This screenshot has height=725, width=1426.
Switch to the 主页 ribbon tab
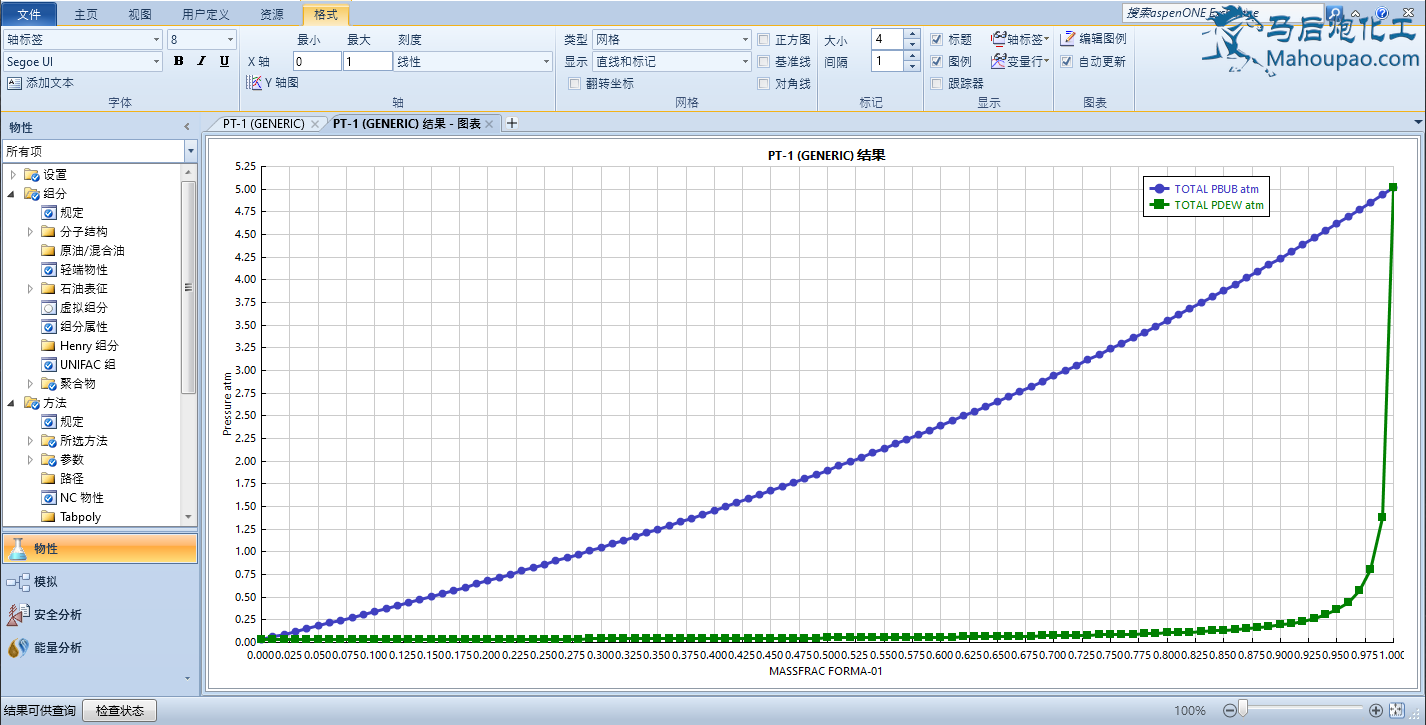point(87,14)
